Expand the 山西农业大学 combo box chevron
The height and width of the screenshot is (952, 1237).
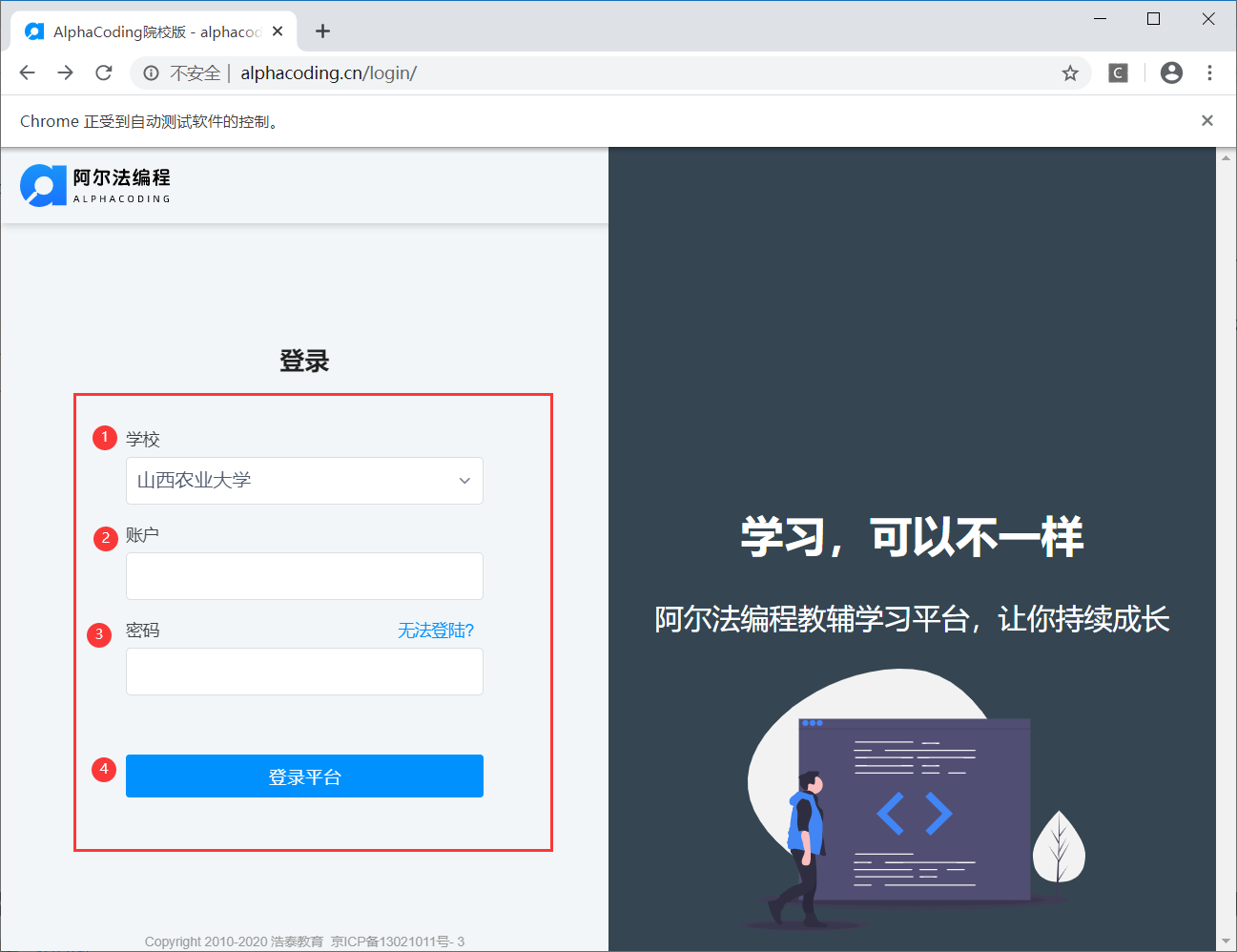[464, 481]
